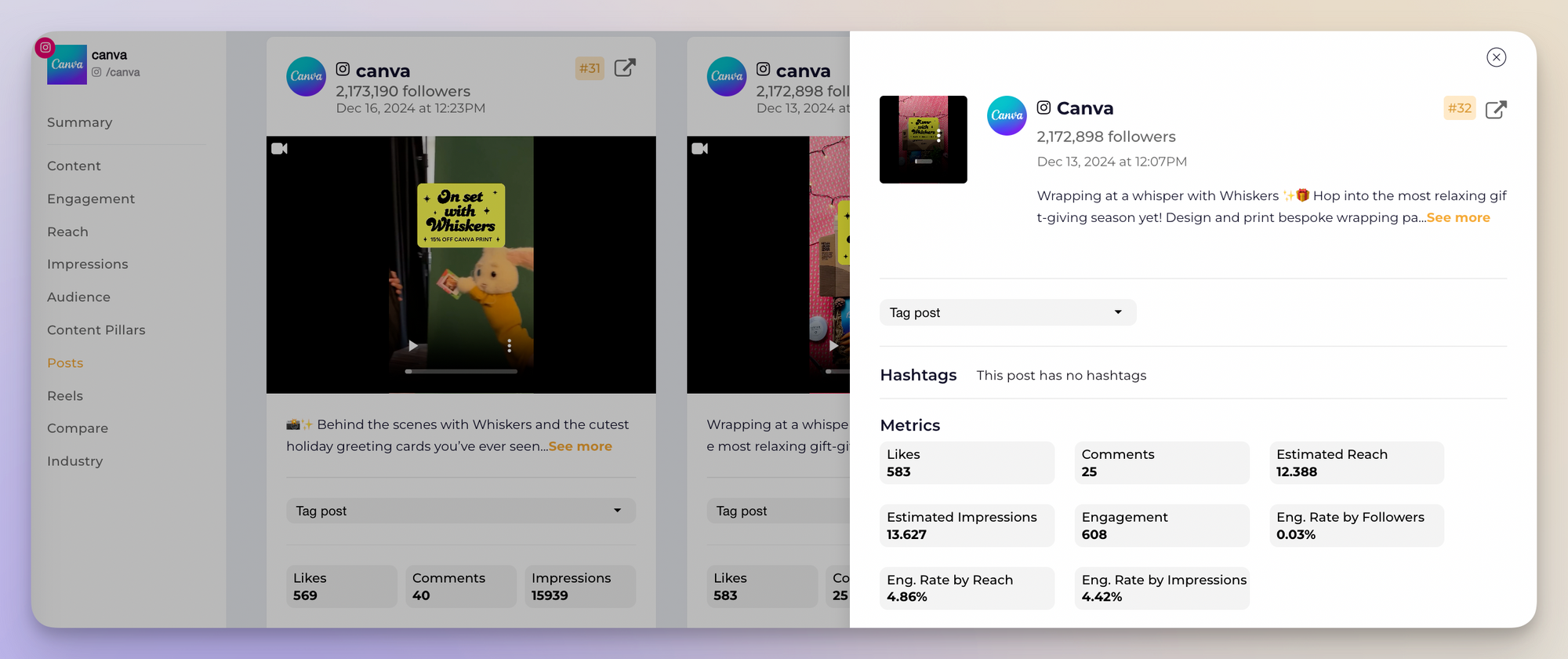Open post #31 in external link
The height and width of the screenshot is (659, 1568).
click(625, 68)
